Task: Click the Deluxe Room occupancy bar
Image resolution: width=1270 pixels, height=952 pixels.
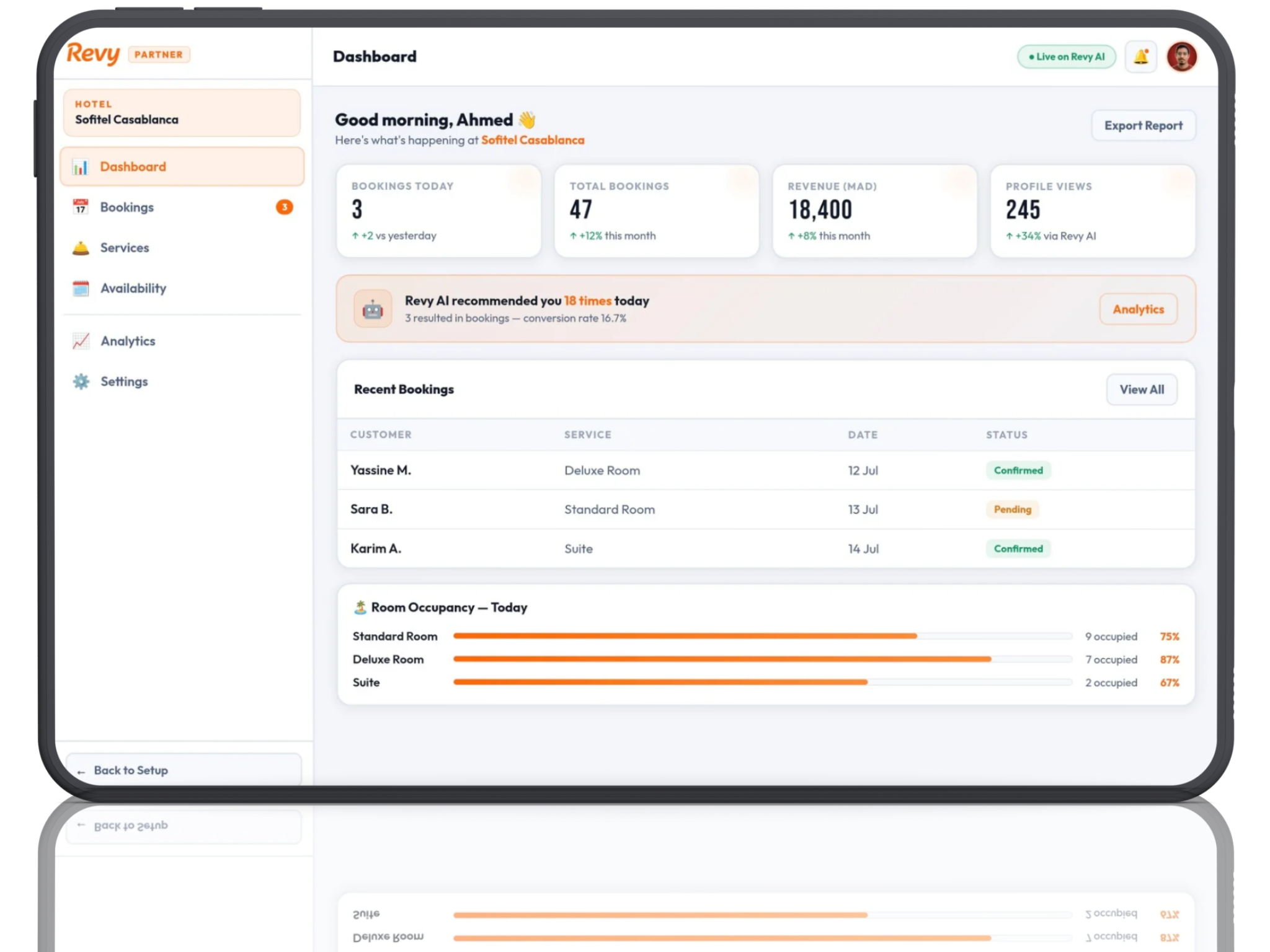Action: 763,659
